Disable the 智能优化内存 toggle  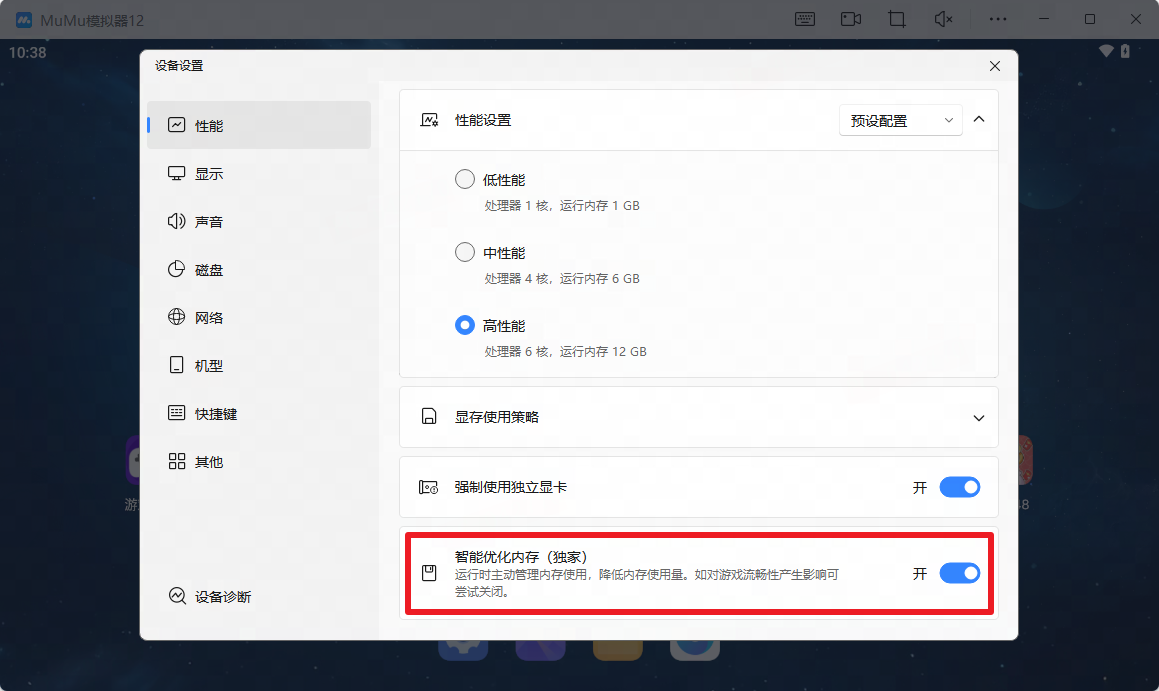tap(959, 573)
